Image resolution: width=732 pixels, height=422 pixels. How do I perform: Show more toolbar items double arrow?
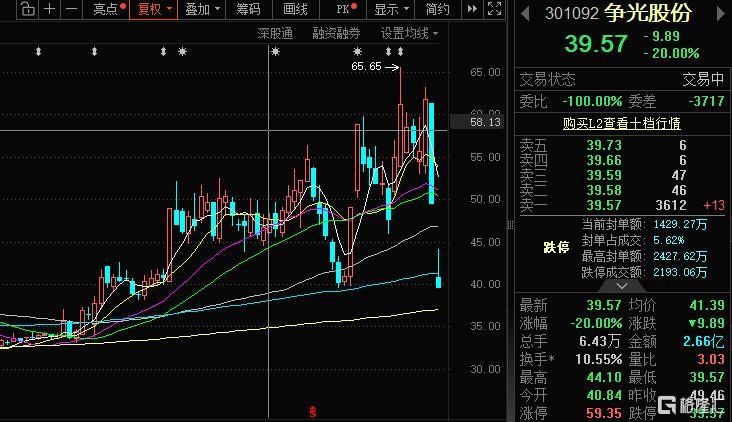point(472,9)
